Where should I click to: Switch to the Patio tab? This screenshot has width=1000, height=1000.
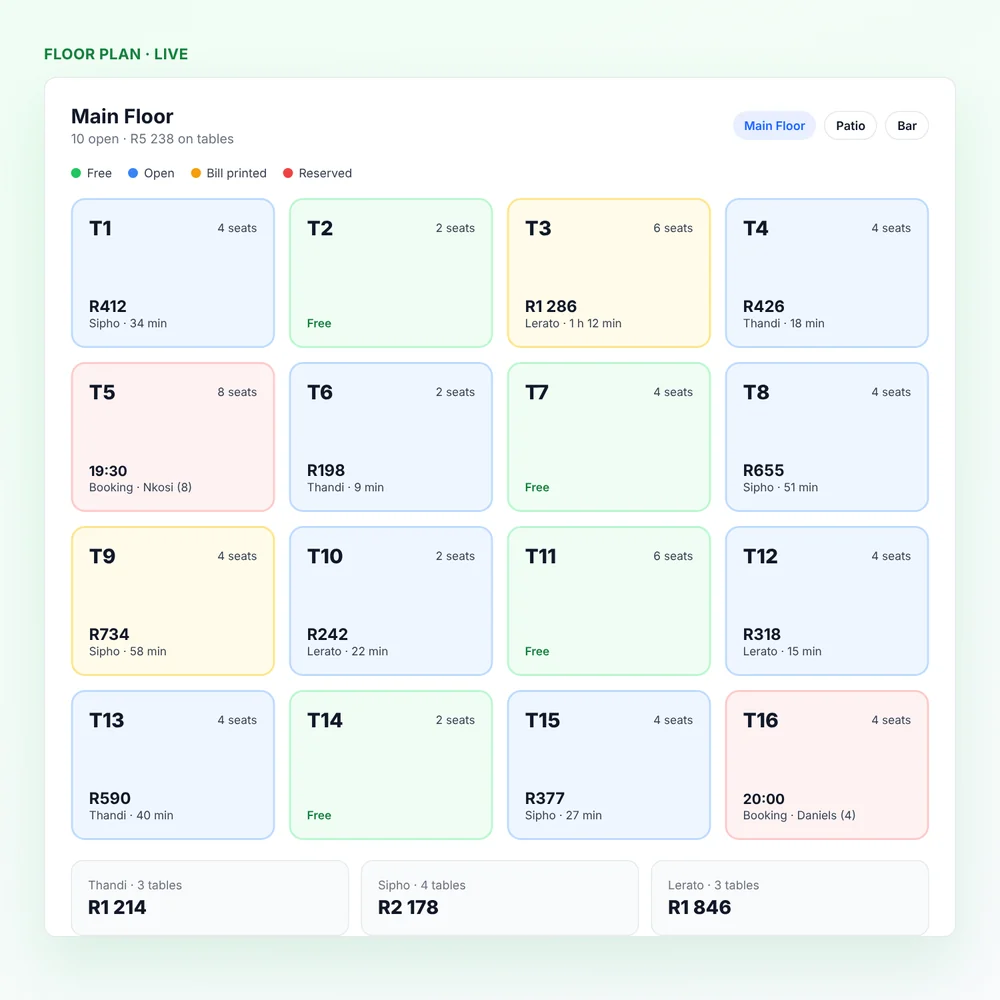[x=850, y=126]
